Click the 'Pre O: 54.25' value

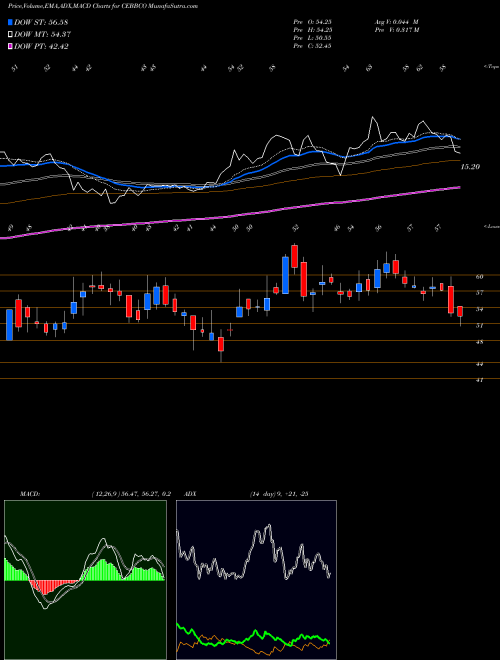click(312, 22)
